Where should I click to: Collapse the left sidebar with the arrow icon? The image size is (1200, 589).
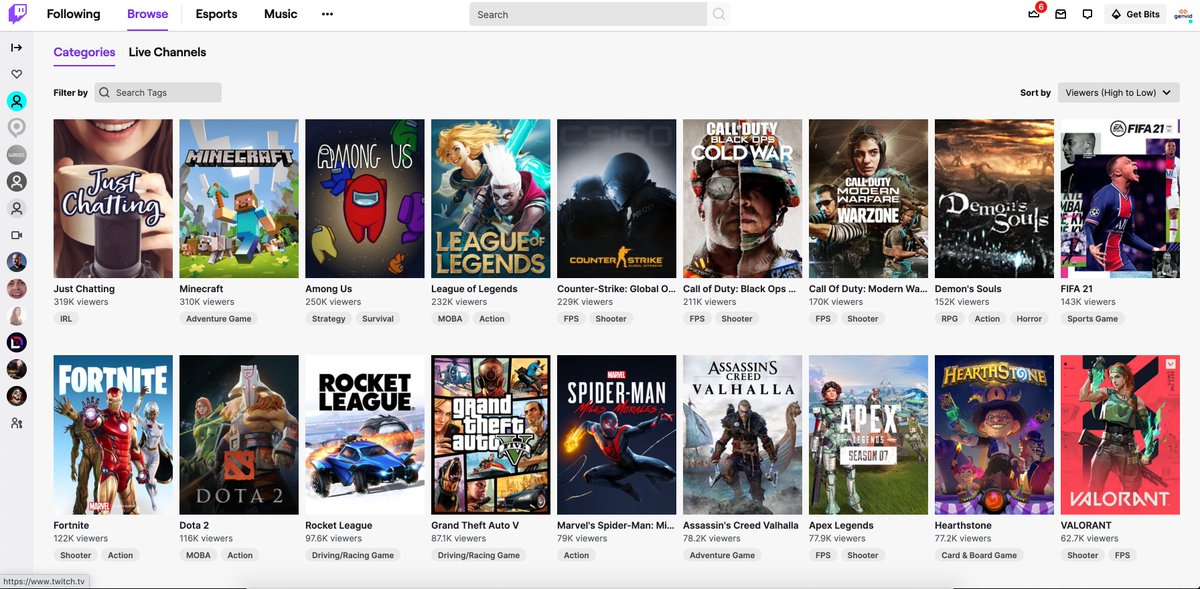point(16,47)
